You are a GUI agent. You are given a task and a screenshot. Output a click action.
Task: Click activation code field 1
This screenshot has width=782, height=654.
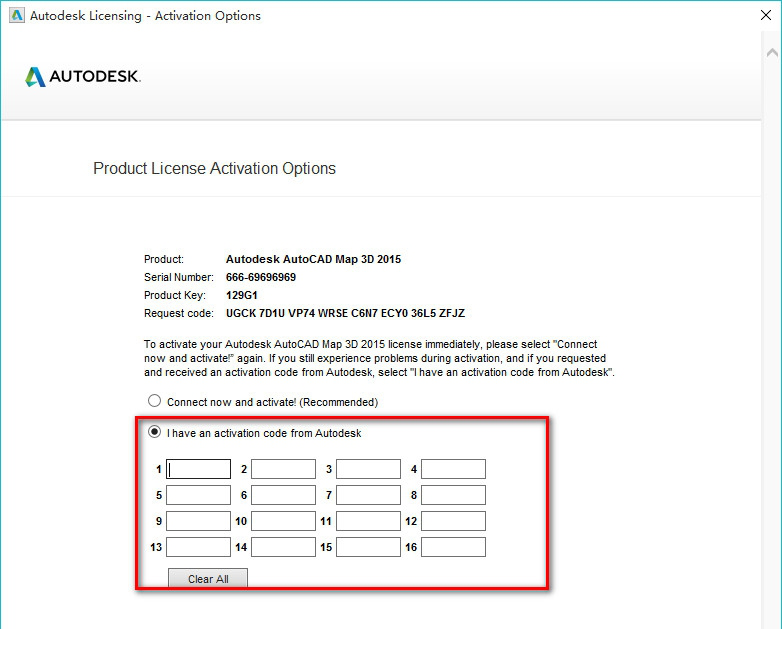coord(198,469)
